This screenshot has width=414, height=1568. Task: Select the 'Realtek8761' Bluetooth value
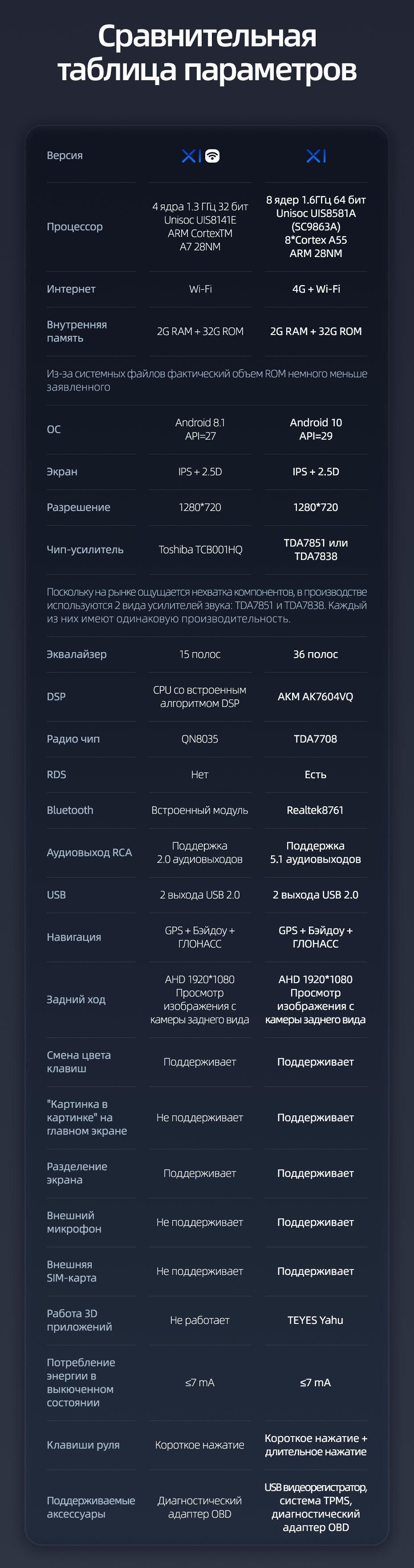(316, 810)
